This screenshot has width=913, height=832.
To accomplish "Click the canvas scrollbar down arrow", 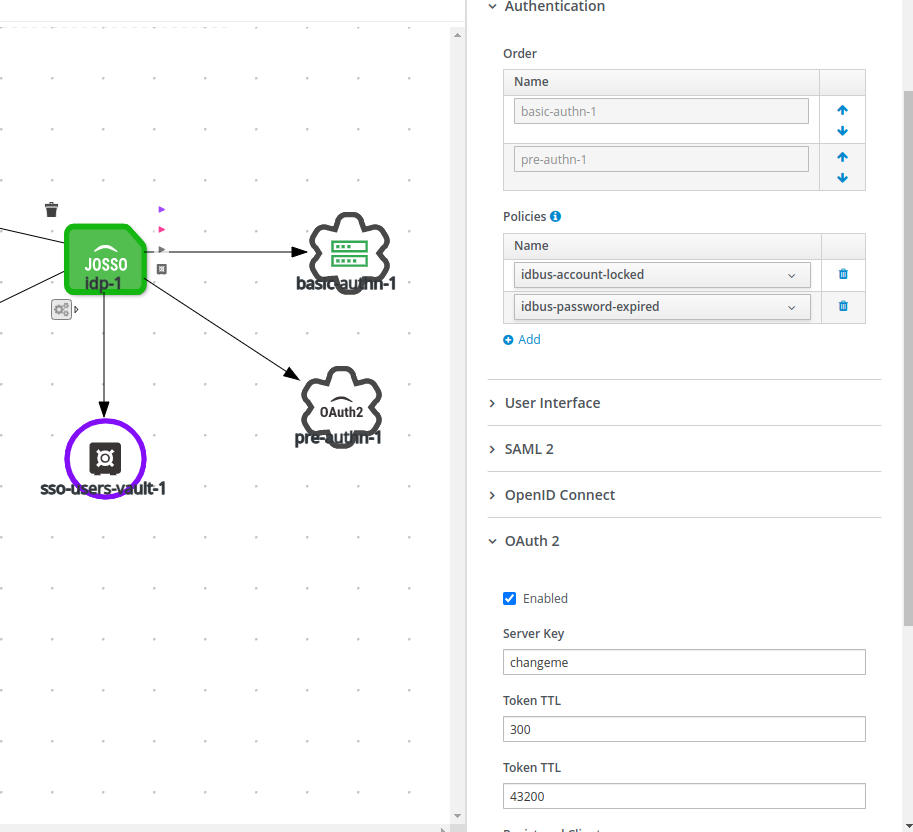I will (x=457, y=816).
